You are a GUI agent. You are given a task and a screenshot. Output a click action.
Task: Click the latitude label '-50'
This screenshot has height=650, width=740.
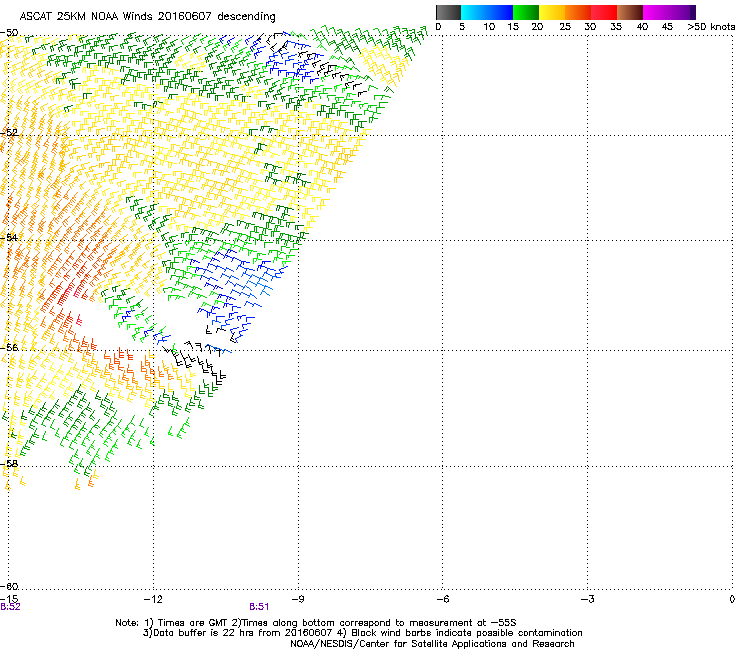[x=9, y=33]
